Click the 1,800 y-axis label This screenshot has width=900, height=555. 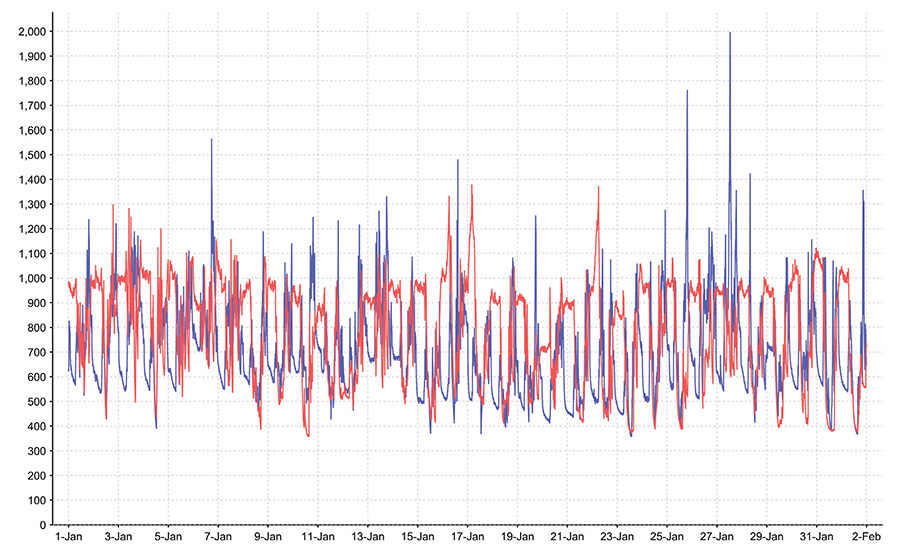tap(33, 81)
